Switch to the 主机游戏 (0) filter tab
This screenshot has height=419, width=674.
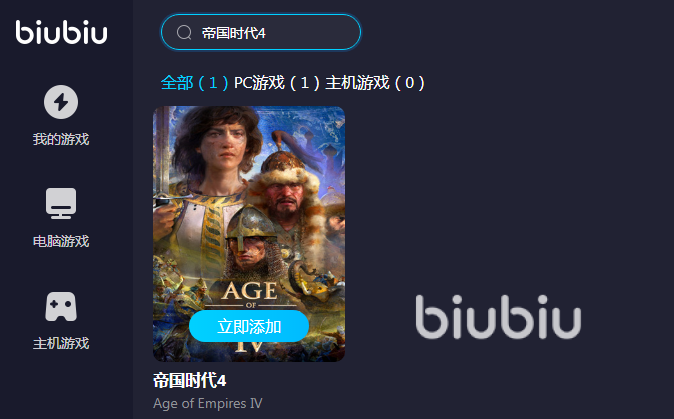(375, 83)
